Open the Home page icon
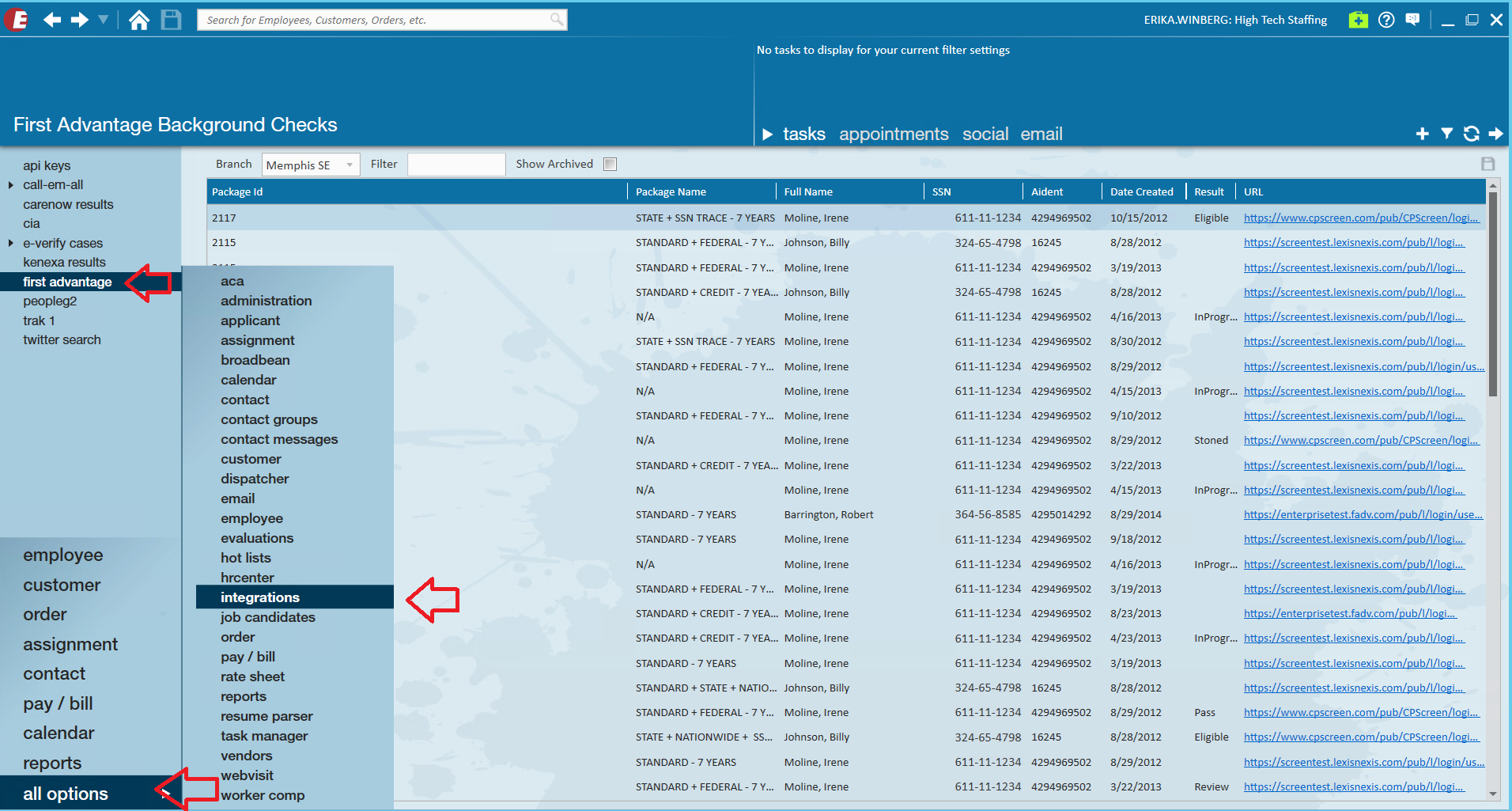 pyautogui.click(x=139, y=20)
